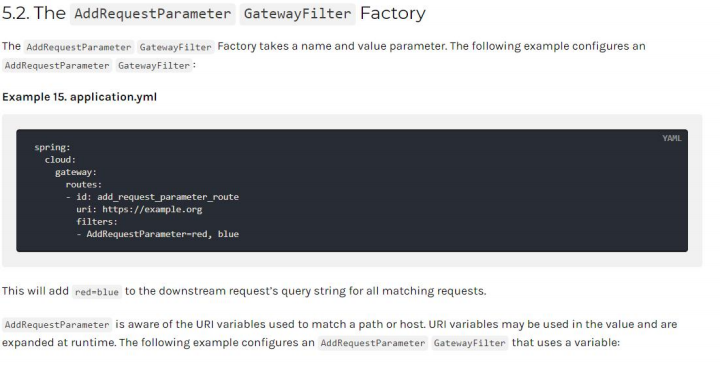The width and height of the screenshot is (720, 369).
Task: Click 'Example 15. application.yml' caption
Action: pyautogui.click(x=79, y=97)
